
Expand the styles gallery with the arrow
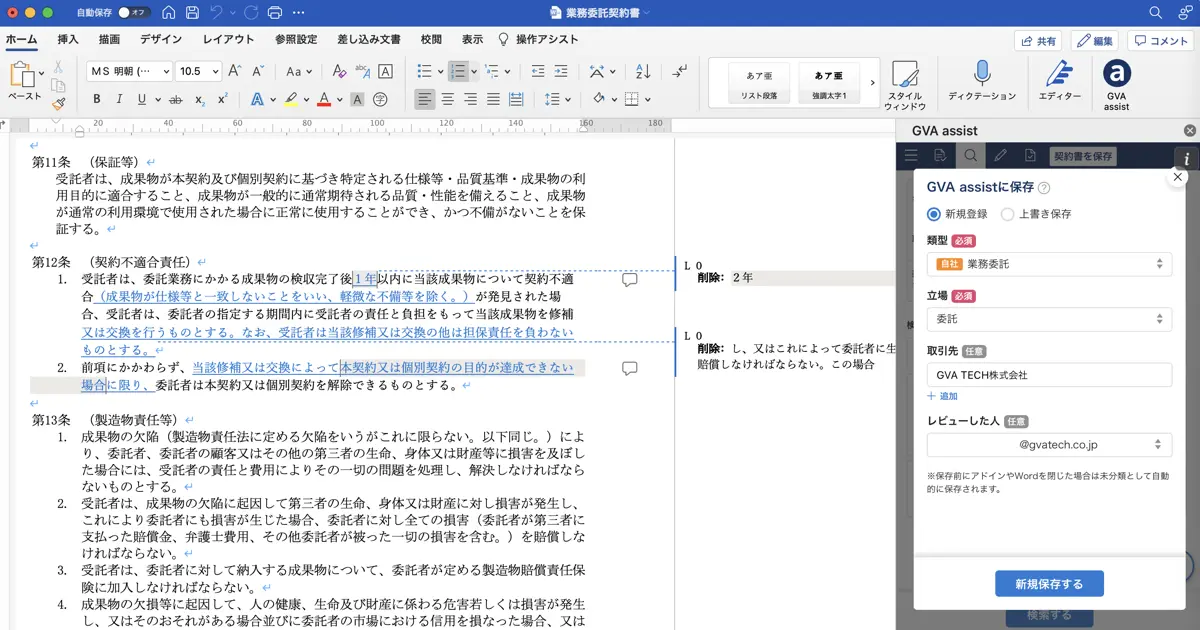pos(872,82)
